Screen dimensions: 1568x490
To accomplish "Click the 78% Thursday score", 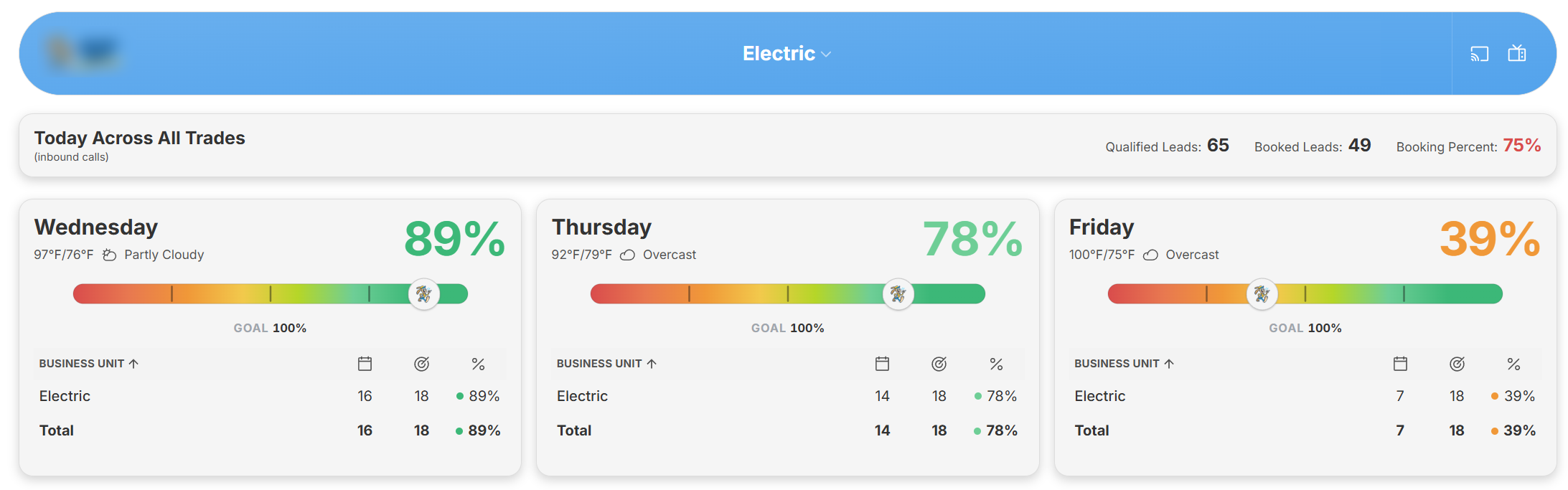I will 972,239.
